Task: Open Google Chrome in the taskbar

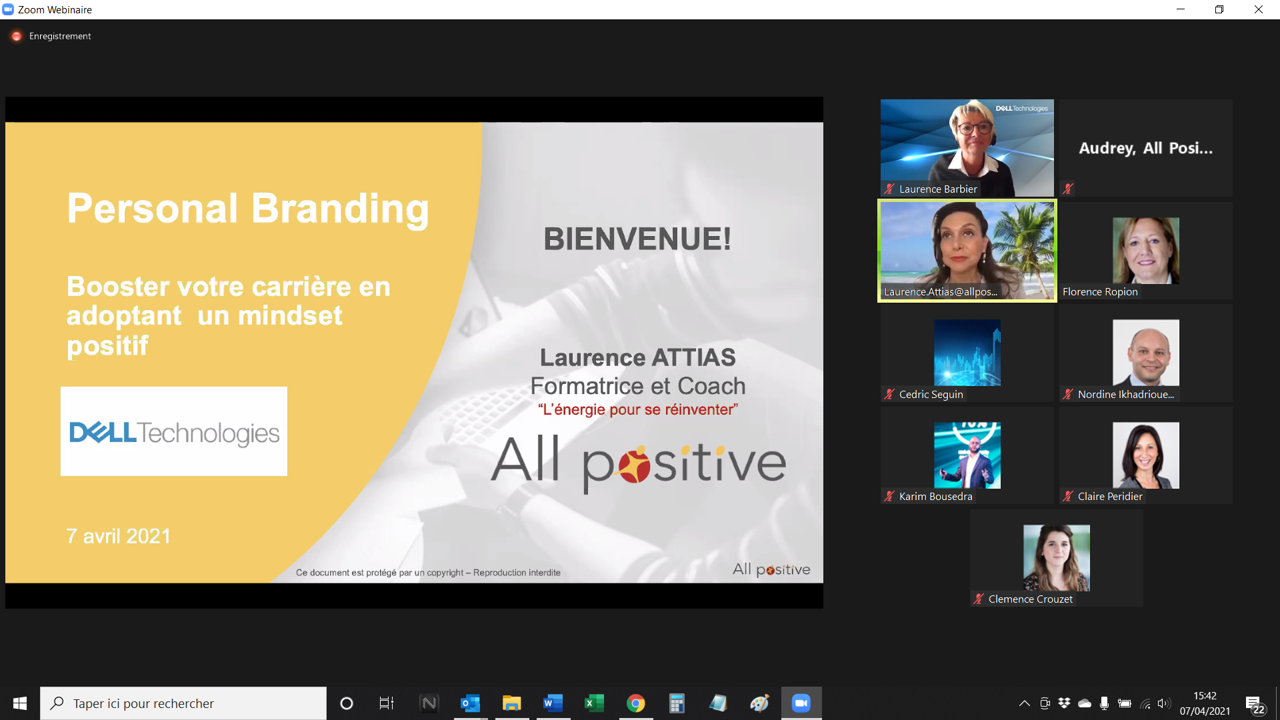Action: click(x=636, y=703)
